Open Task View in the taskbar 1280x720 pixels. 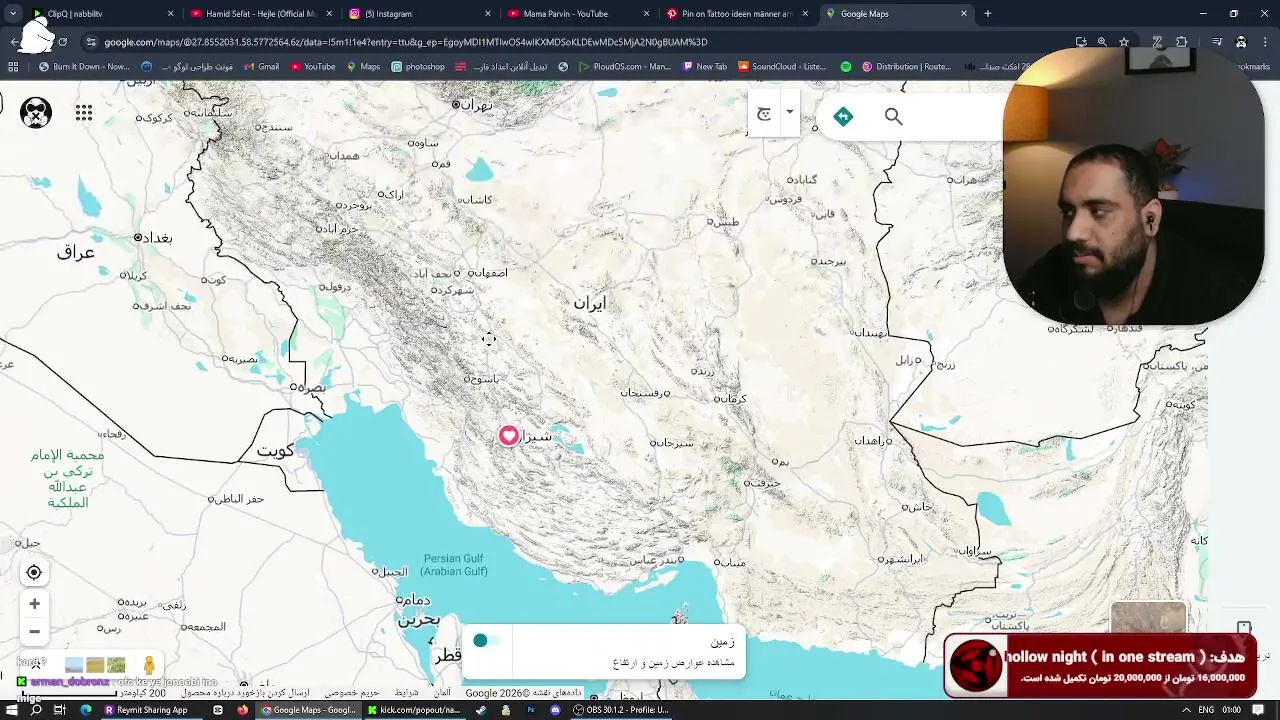tap(60, 710)
